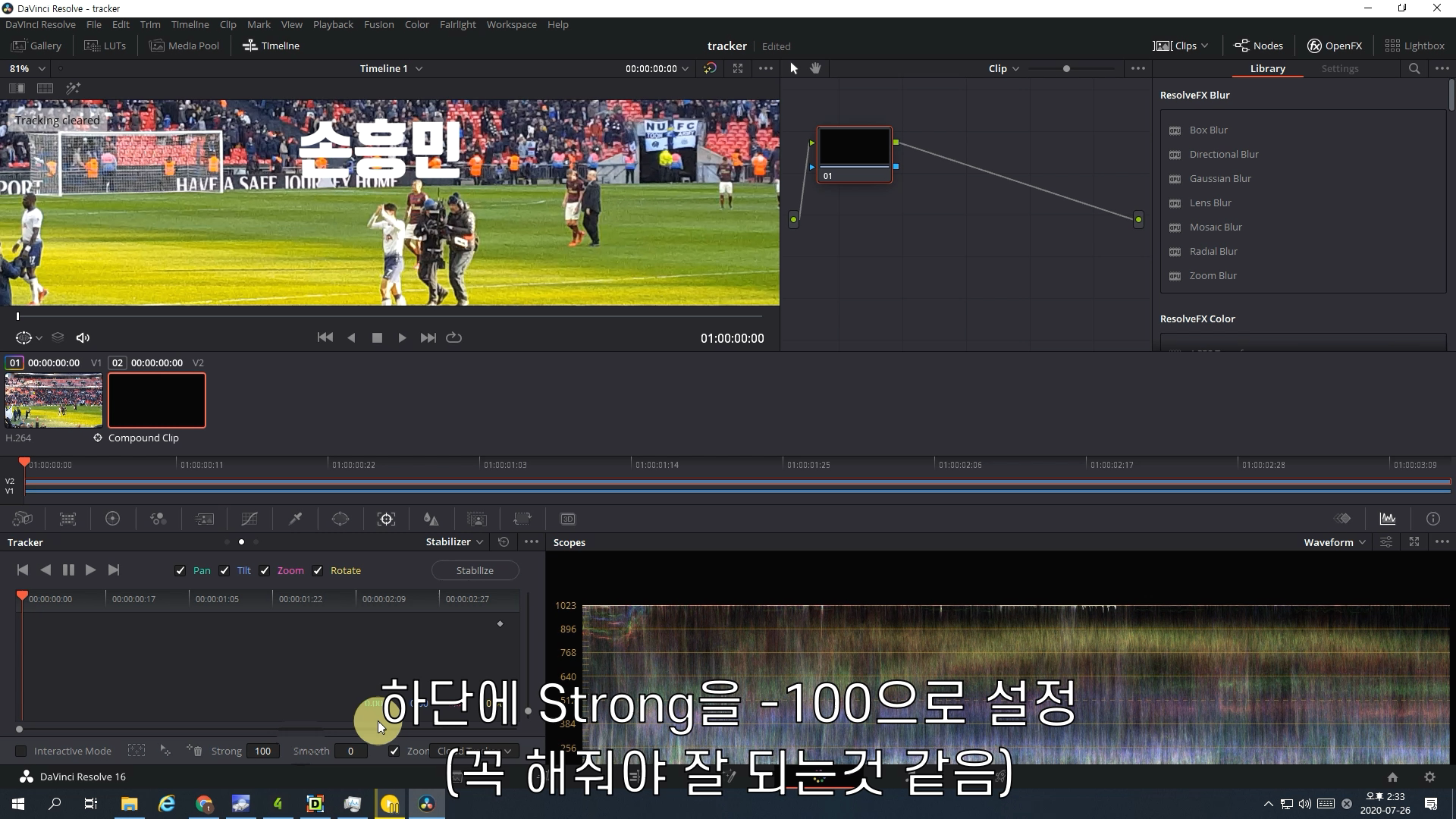Open the Curves palette icon
Image resolution: width=1456 pixels, height=819 pixels.
249,519
